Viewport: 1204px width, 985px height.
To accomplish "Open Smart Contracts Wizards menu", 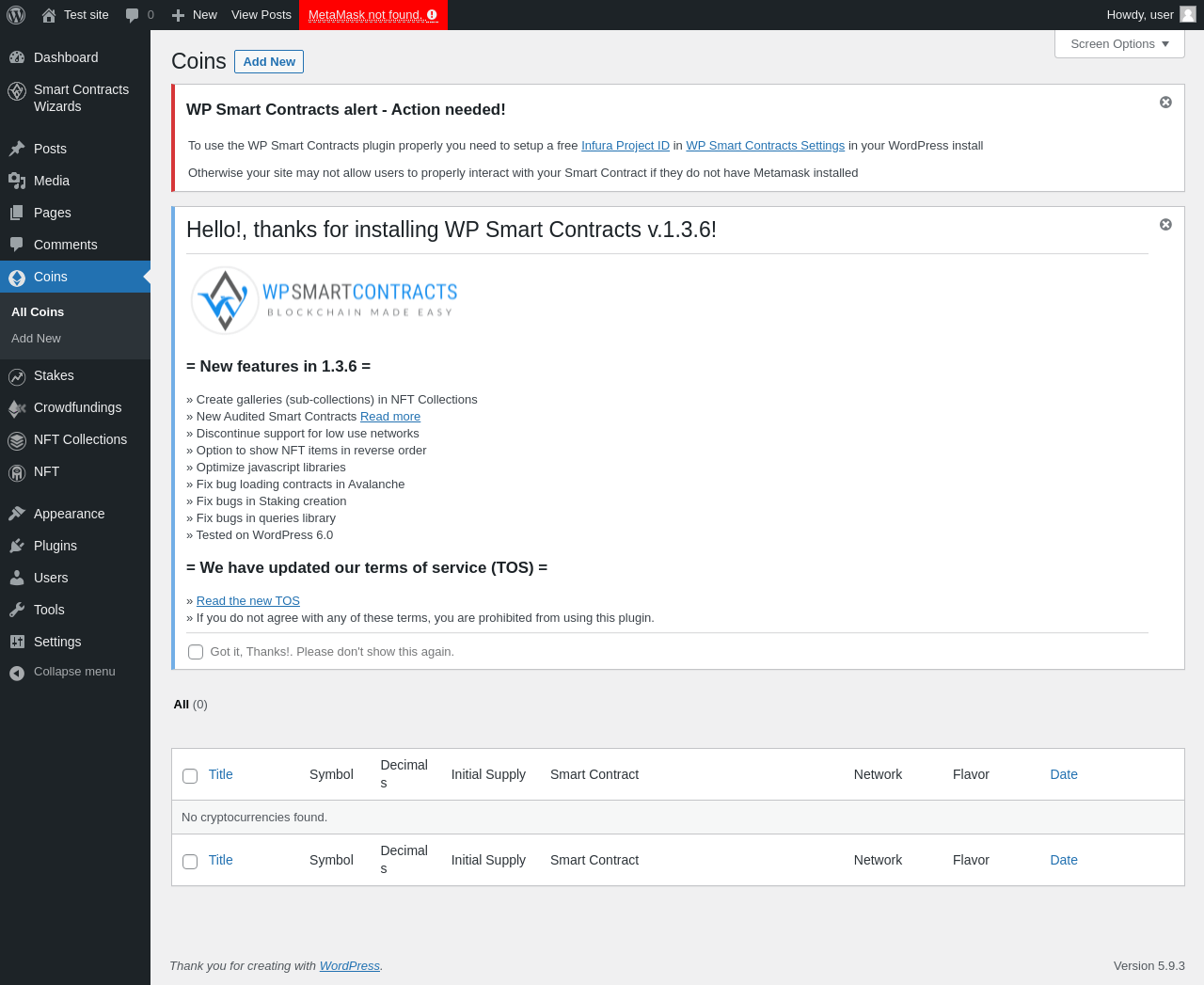I will (x=75, y=98).
